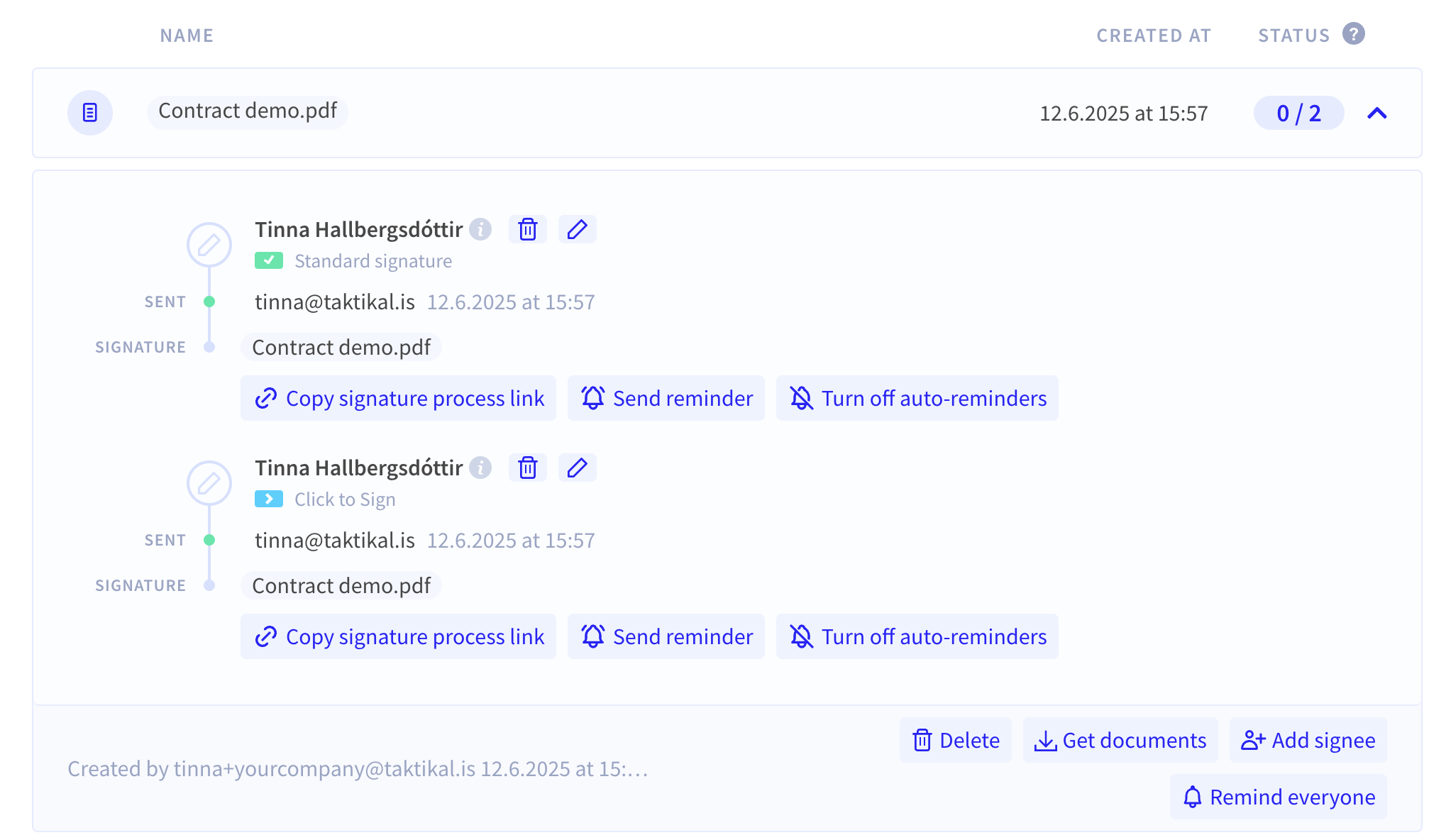Viewport: 1446px width, 840px height.
Task: Click Add signee button
Action: (x=1308, y=740)
